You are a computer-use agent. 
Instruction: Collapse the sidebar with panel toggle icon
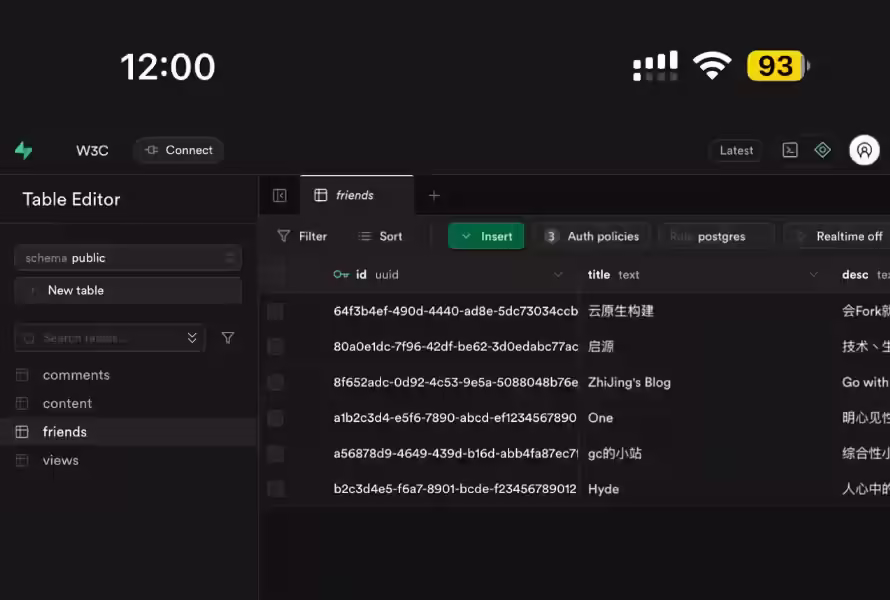point(280,195)
